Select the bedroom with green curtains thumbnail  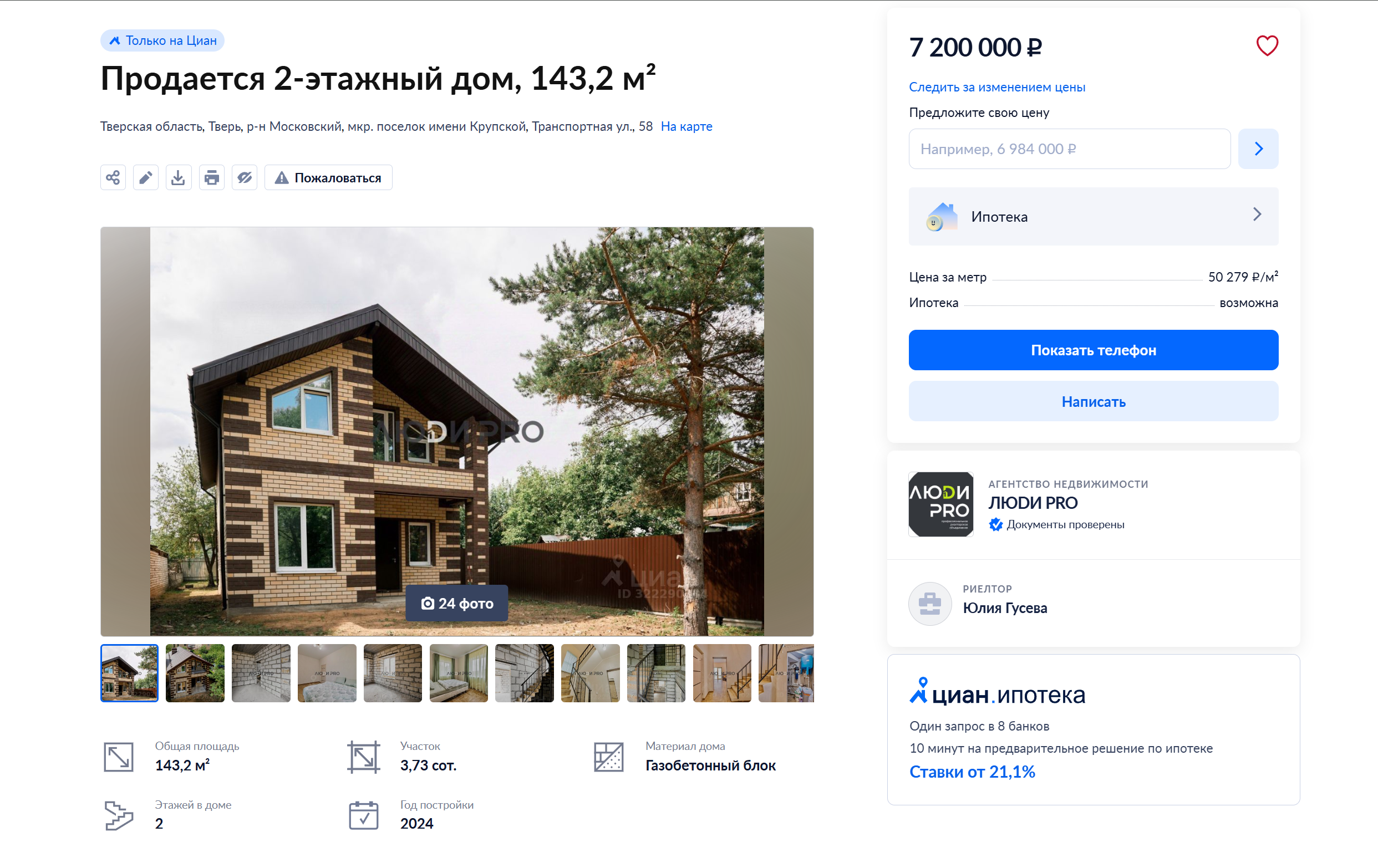point(459,673)
